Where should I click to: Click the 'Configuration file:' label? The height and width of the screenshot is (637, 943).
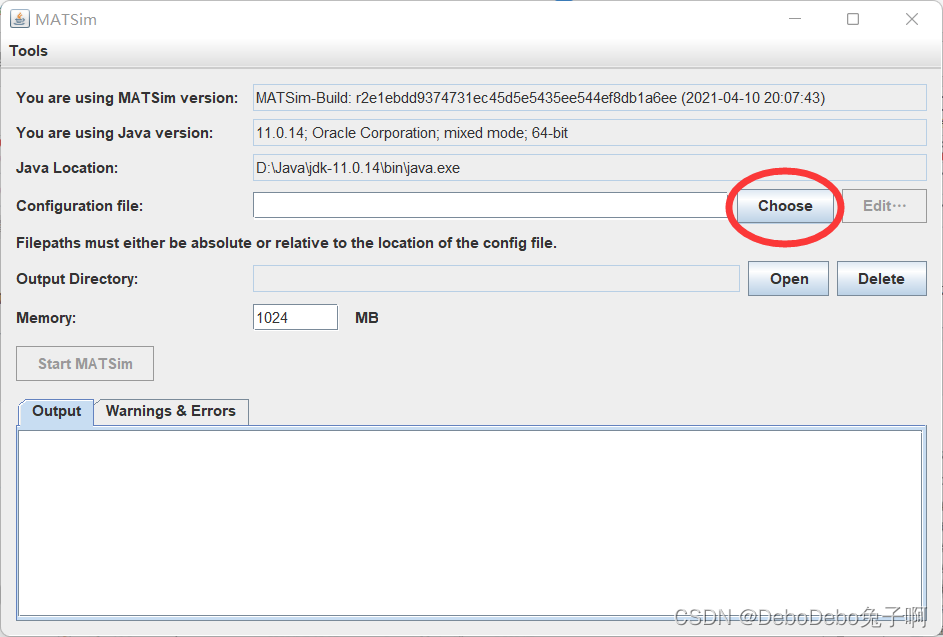click(x=79, y=206)
